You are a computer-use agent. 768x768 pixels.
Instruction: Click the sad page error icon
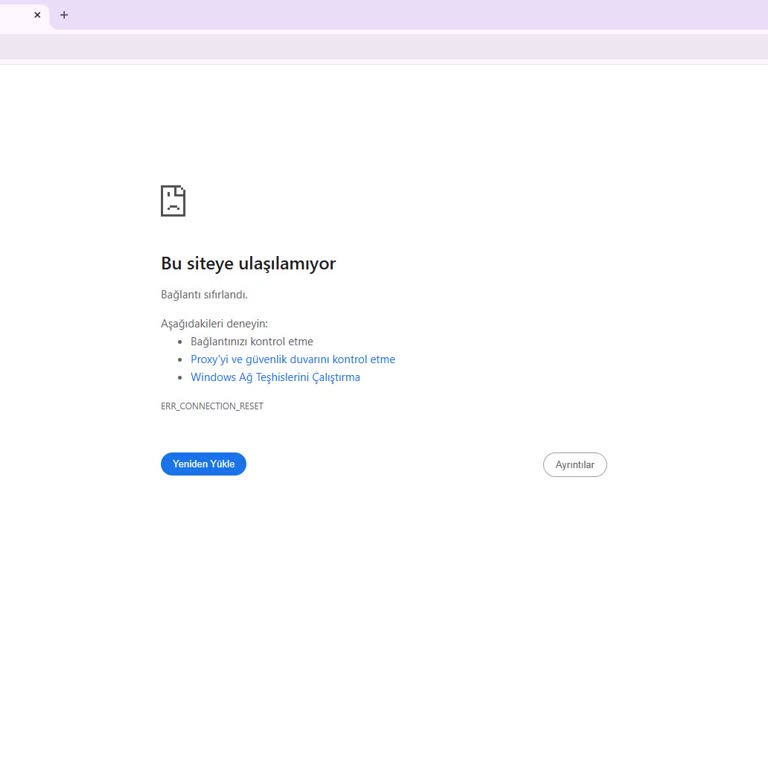click(173, 201)
